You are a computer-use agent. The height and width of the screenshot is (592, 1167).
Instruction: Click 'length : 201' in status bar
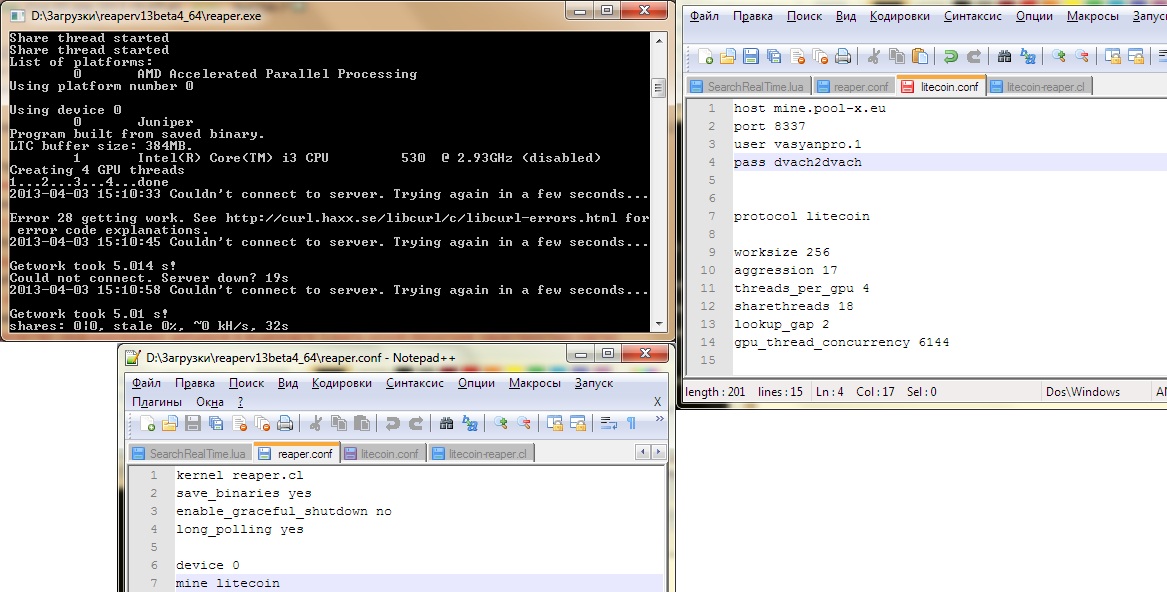tap(714, 392)
